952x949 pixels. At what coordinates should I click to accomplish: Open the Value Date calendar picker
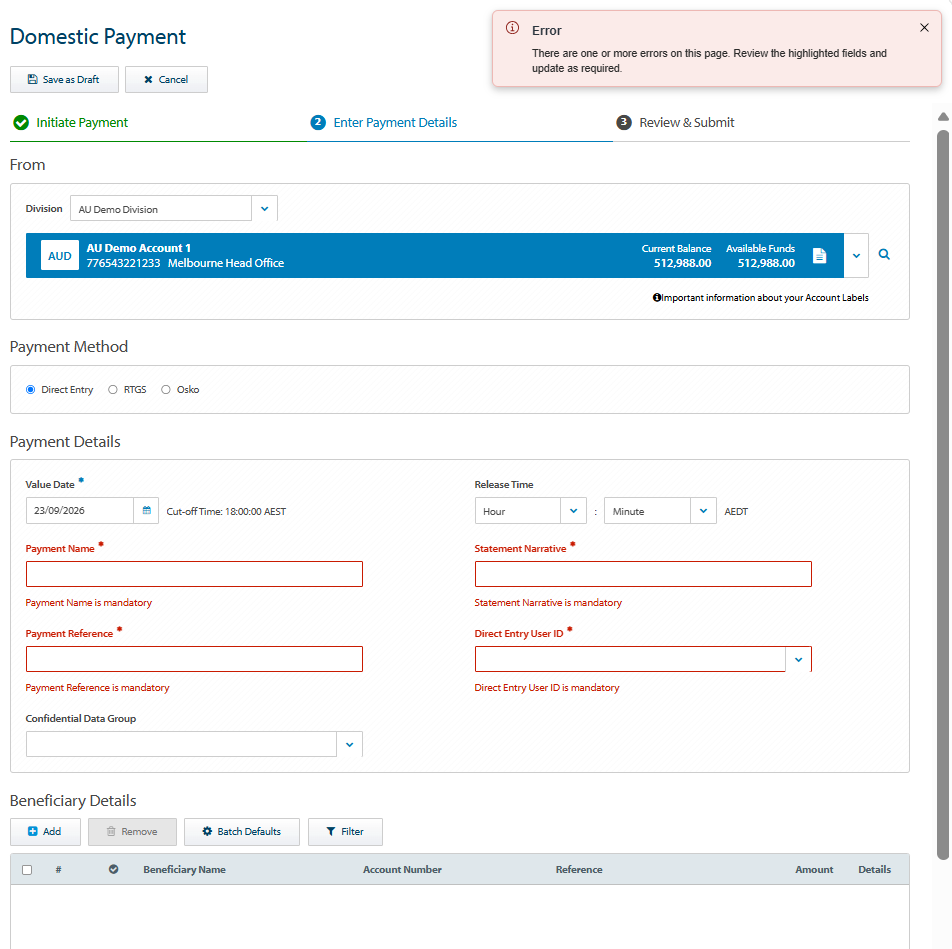pos(146,511)
